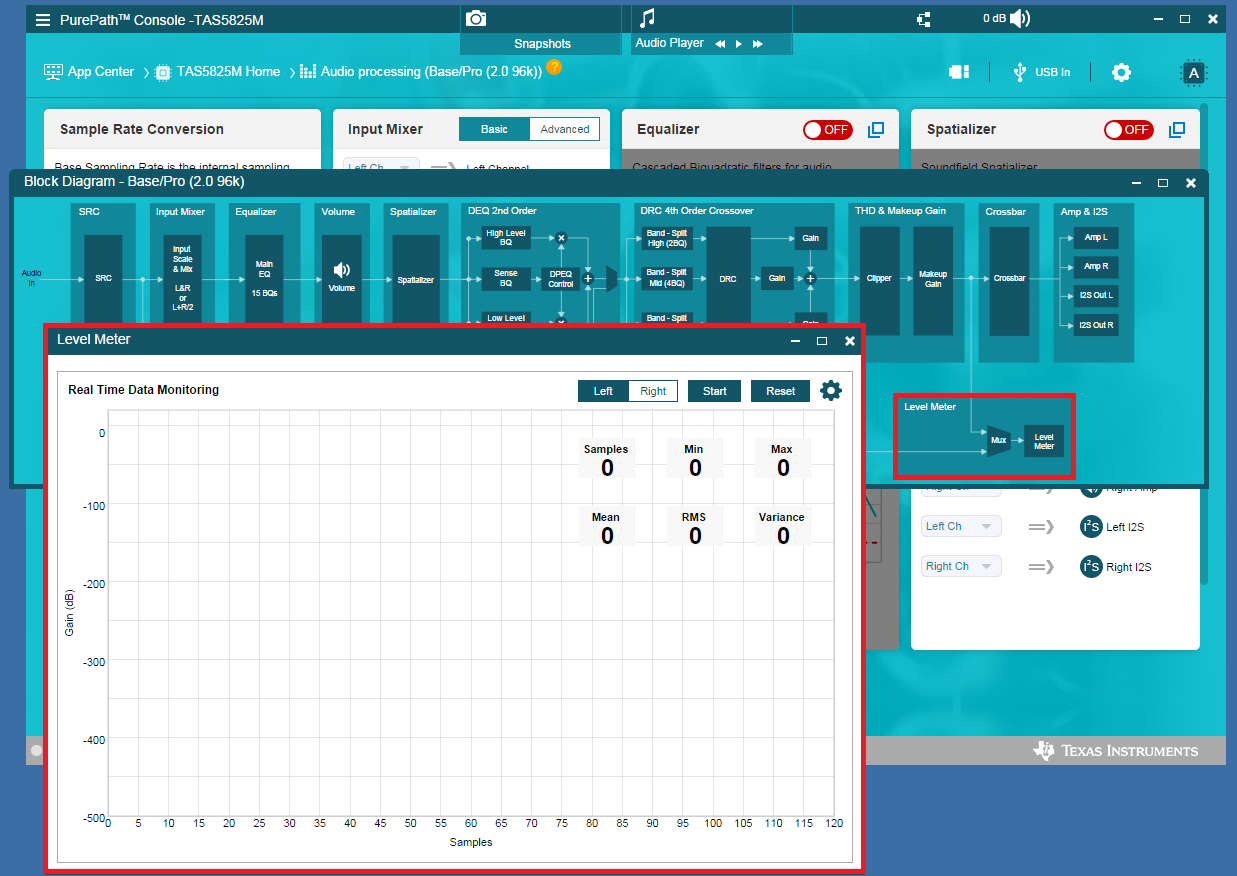The height and width of the screenshot is (876, 1237).
Task: Open the hamburger menu in the title bar
Action: click(x=43, y=20)
